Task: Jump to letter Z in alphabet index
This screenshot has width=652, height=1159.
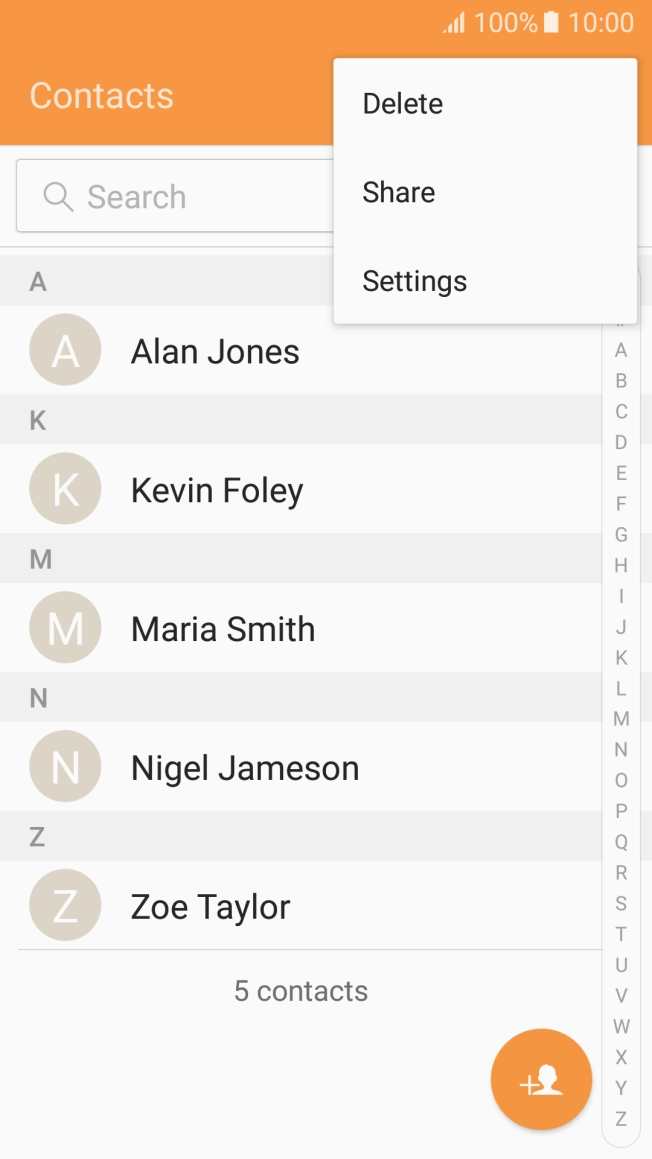Action: pyautogui.click(x=620, y=1120)
